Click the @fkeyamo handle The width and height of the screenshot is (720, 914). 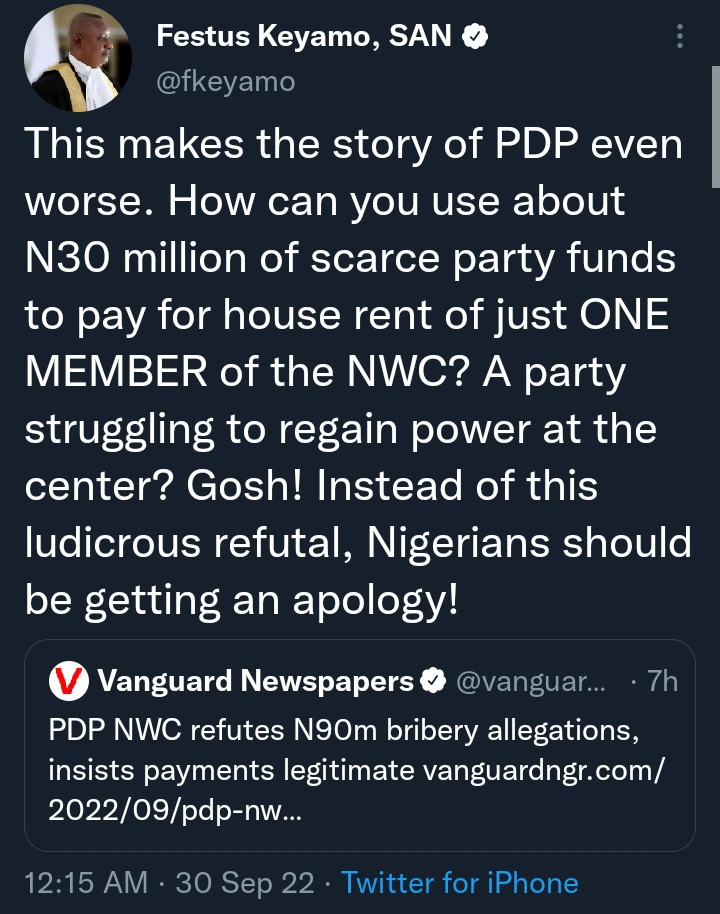(x=226, y=81)
